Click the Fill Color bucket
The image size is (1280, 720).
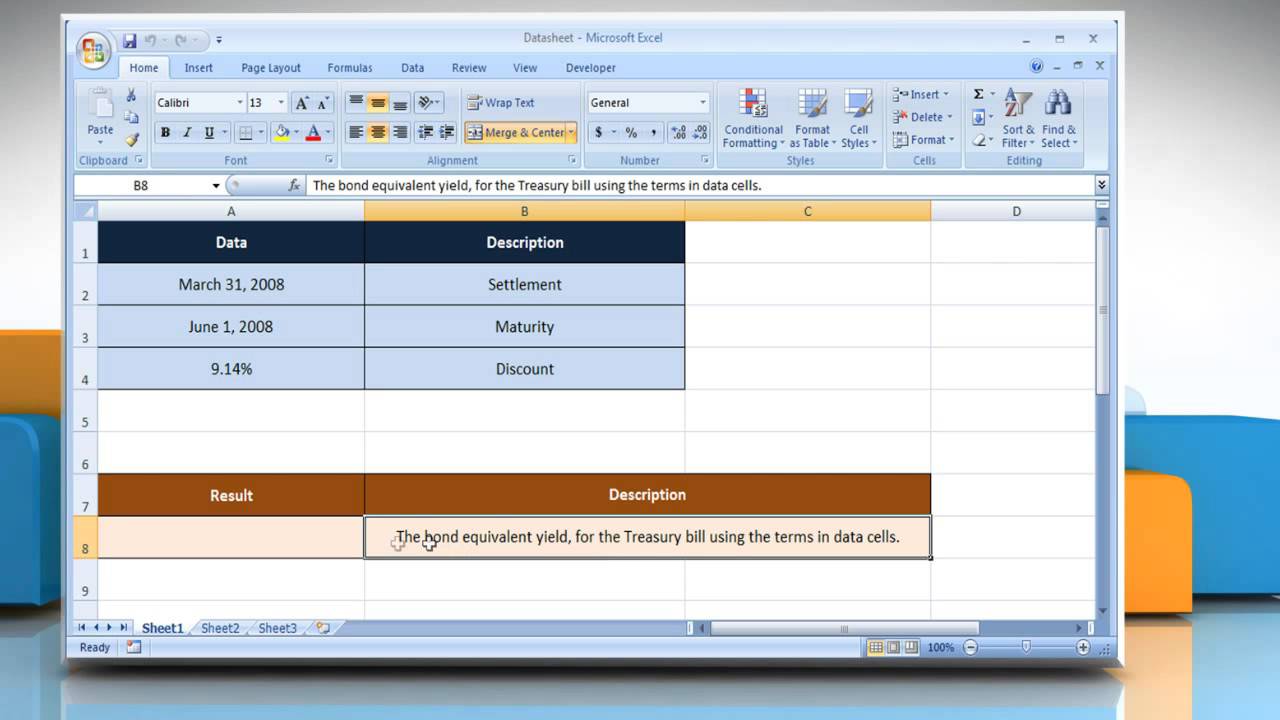(282, 133)
